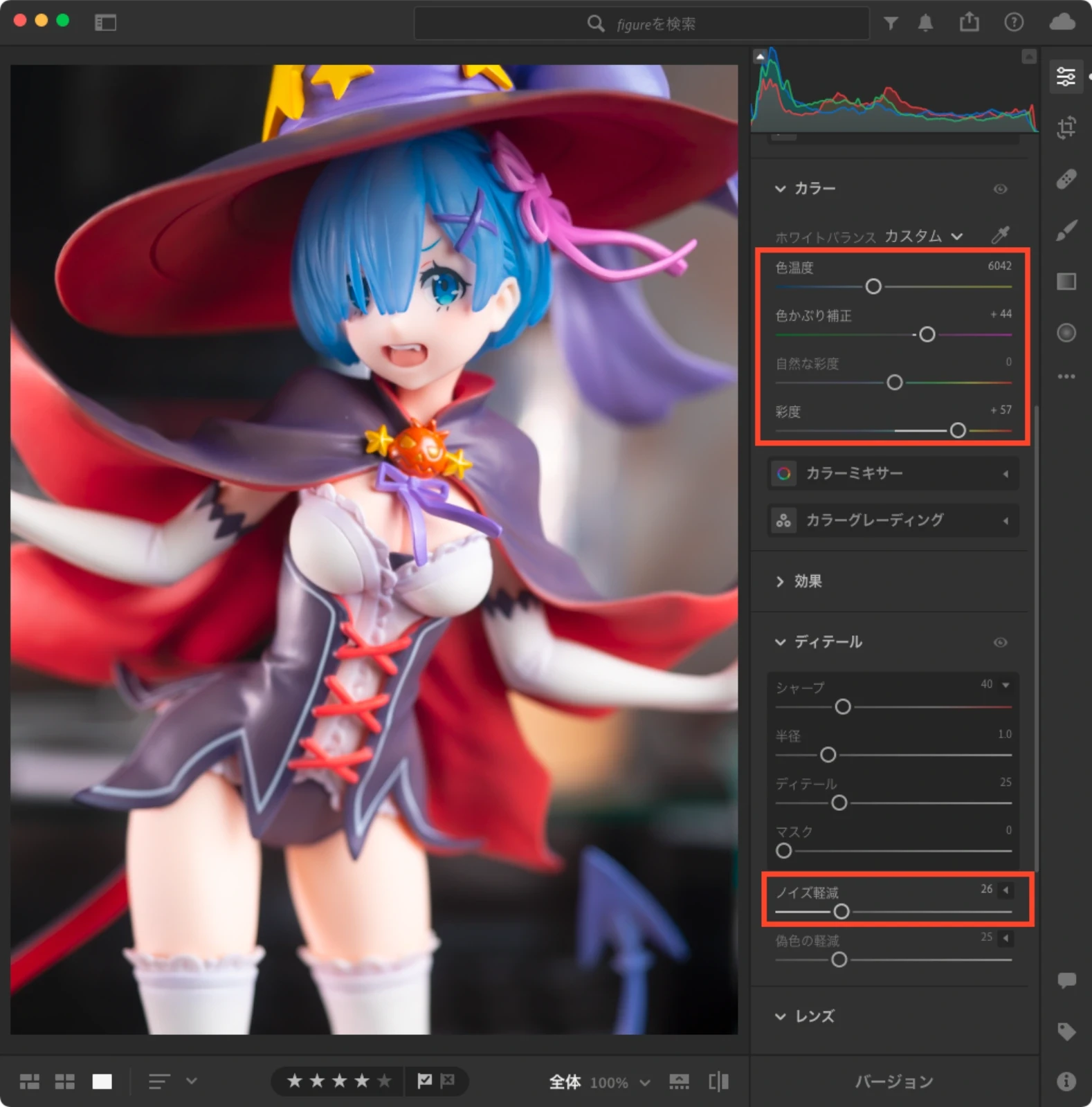Open the help question mark icon
The height and width of the screenshot is (1107, 1092).
coord(1014,23)
